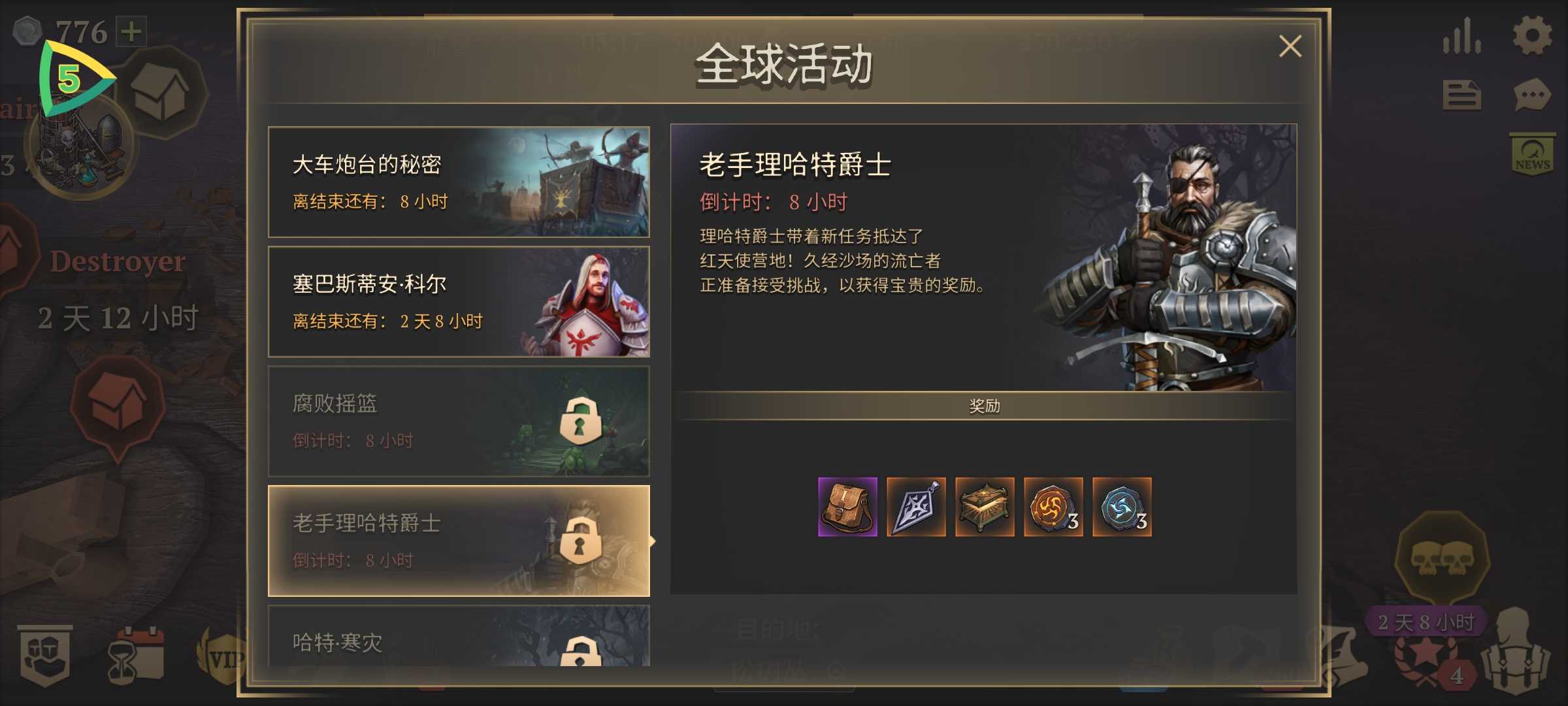Click the leather bag reward icon
This screenshot has width=1568, height=706.
(847, 507)
